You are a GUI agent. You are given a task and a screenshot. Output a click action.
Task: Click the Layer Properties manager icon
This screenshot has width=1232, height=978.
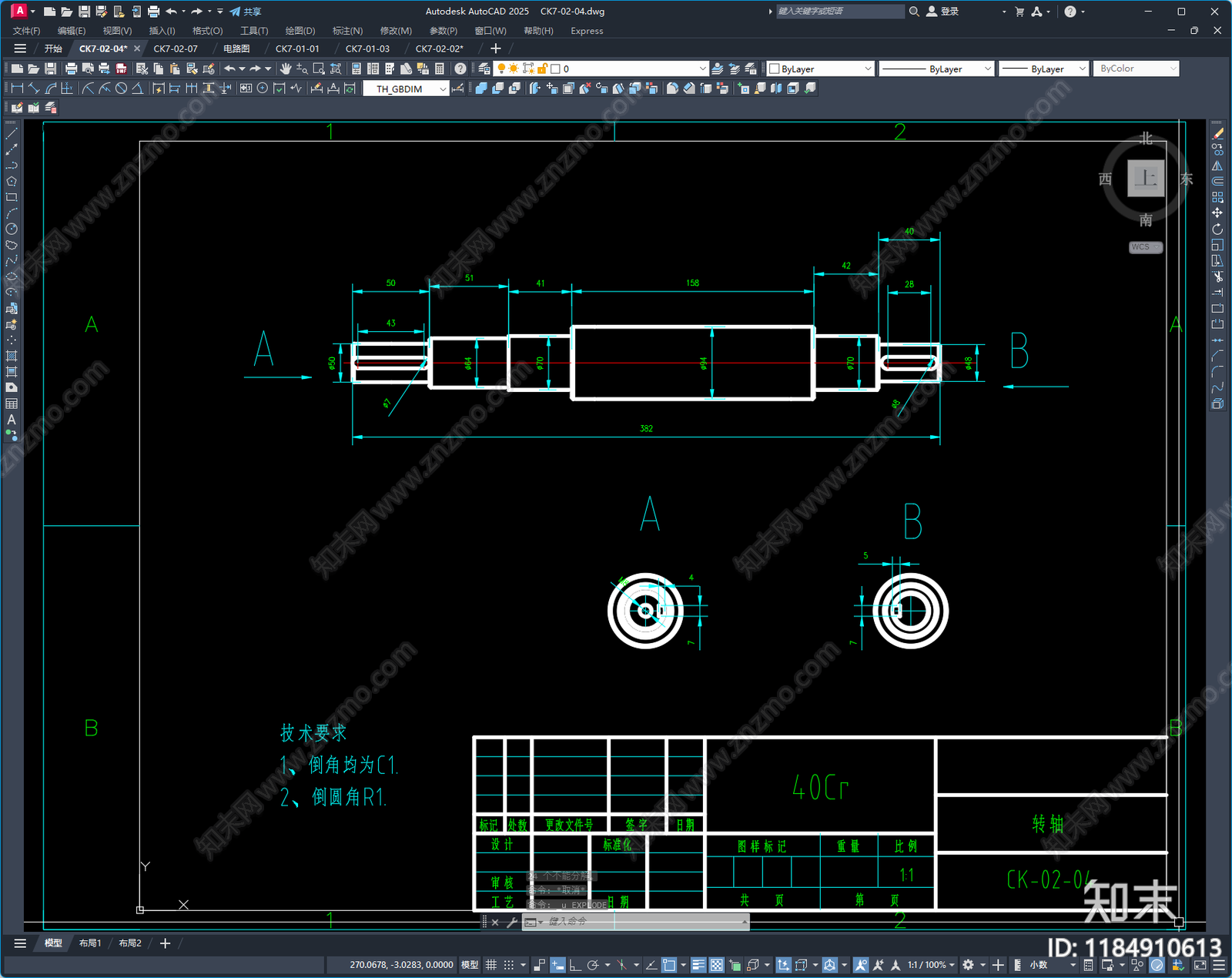click(484, 69)
